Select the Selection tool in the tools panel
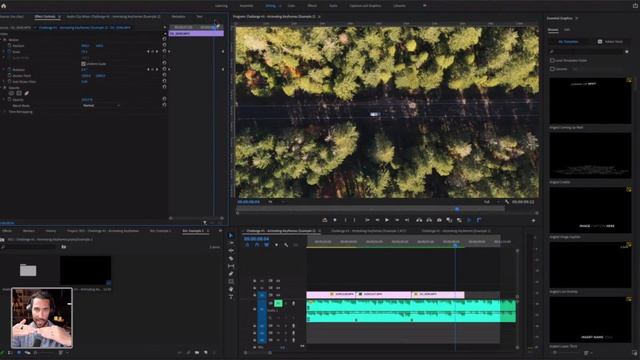 tap(231, 236)
